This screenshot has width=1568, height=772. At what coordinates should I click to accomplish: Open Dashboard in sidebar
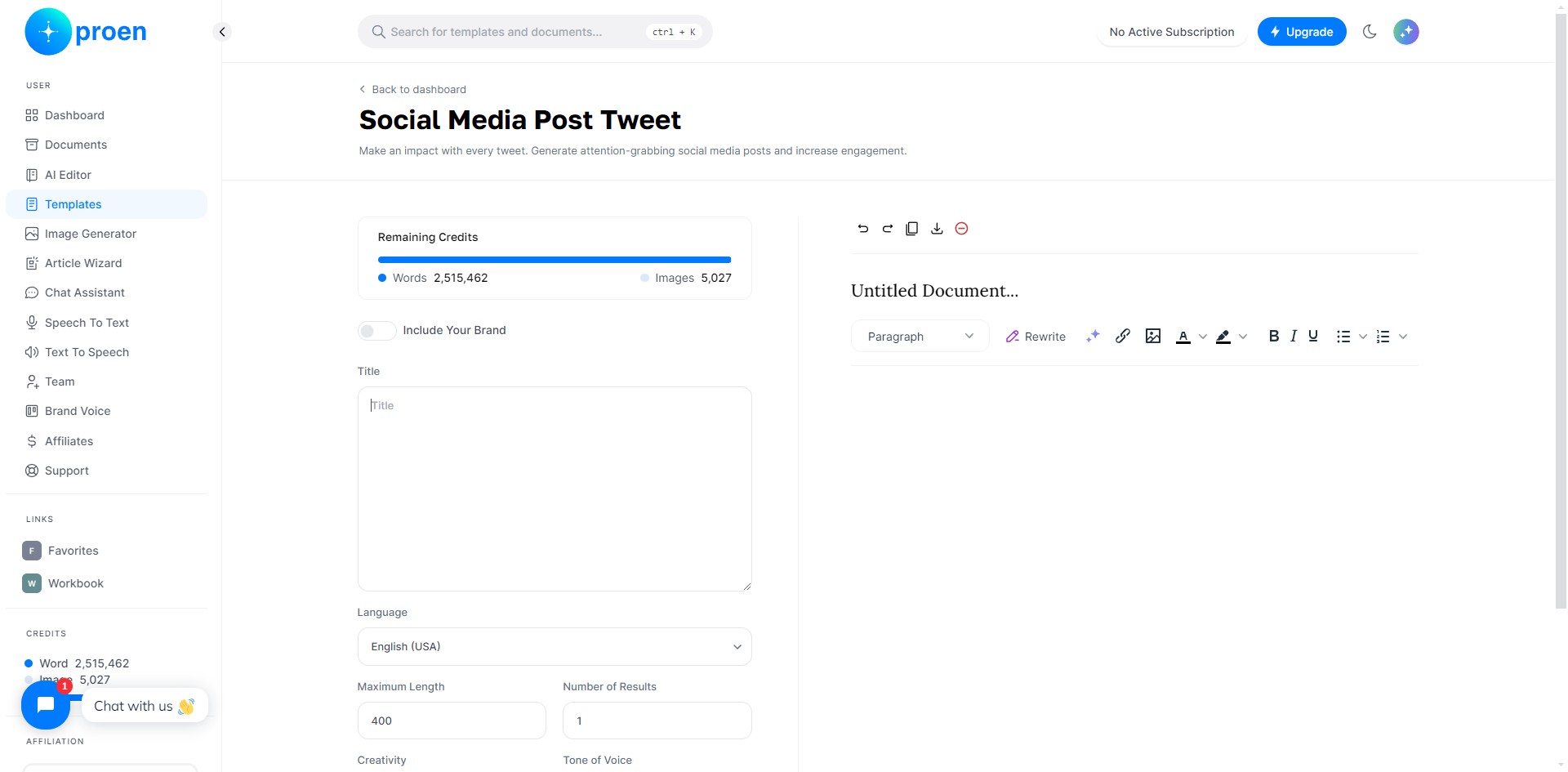[107, 115]
